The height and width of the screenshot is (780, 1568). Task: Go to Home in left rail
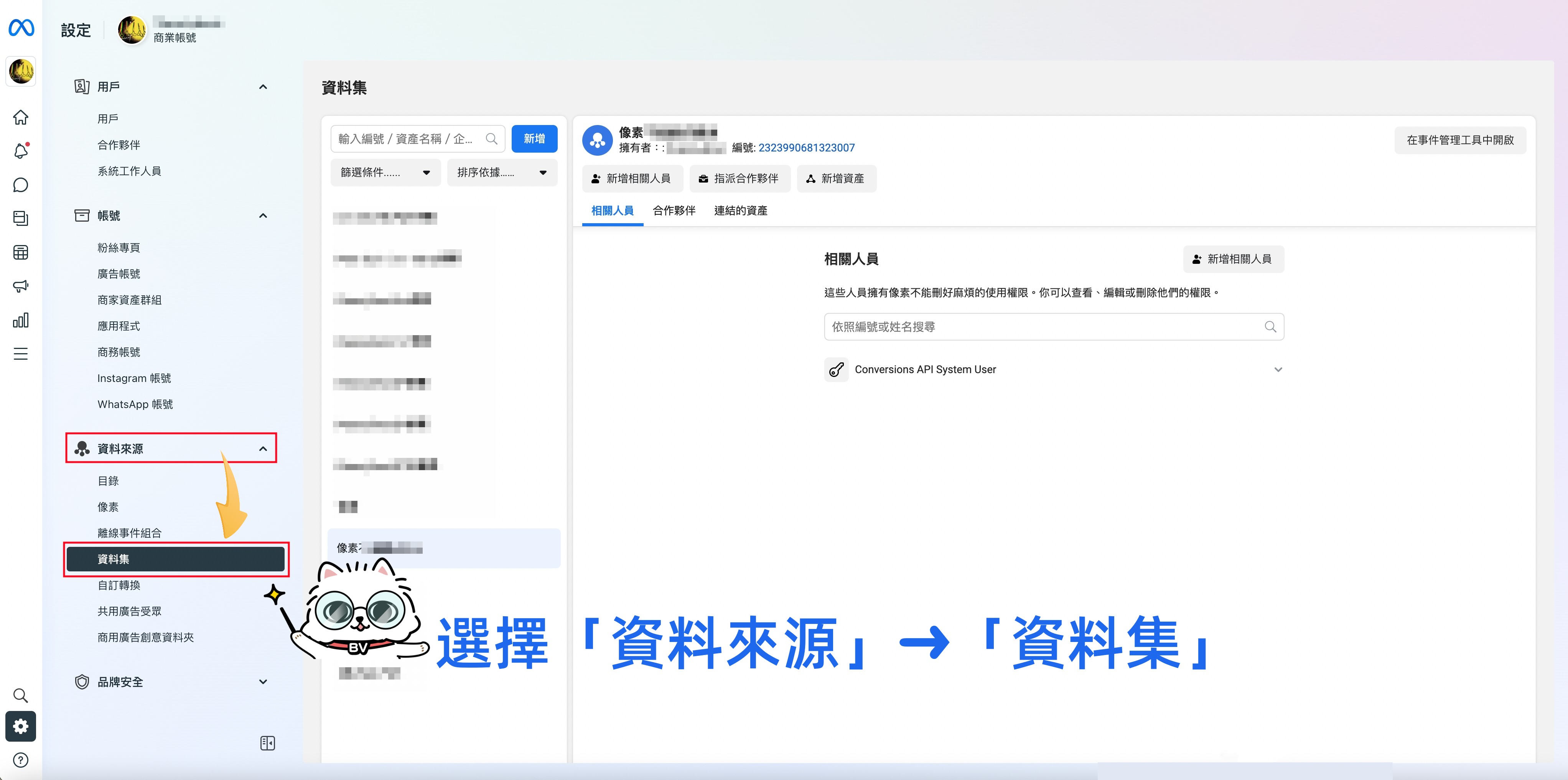(x=21, y=117)
